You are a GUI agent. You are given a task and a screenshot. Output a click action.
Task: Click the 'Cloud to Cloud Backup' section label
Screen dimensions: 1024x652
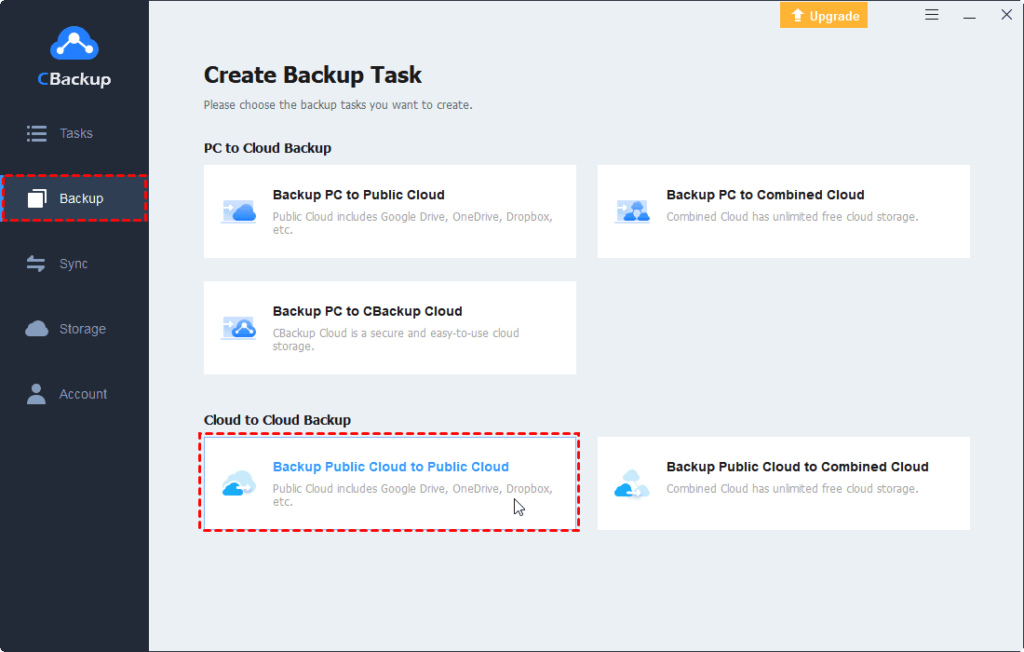277,420
